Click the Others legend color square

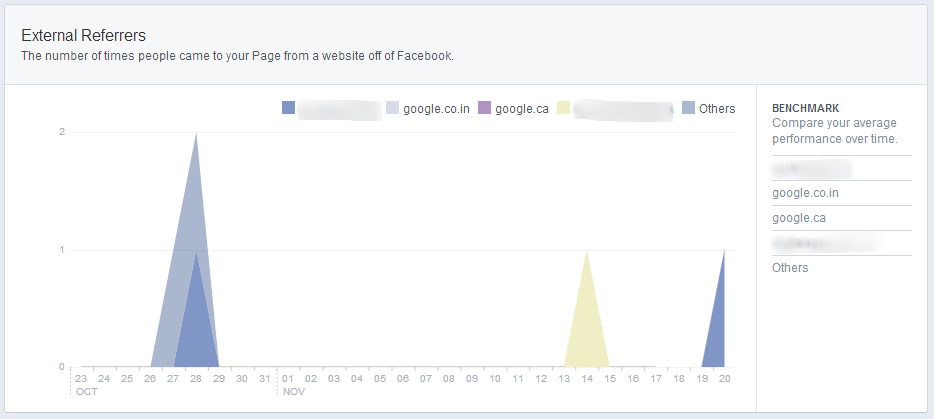pos(689,108)
